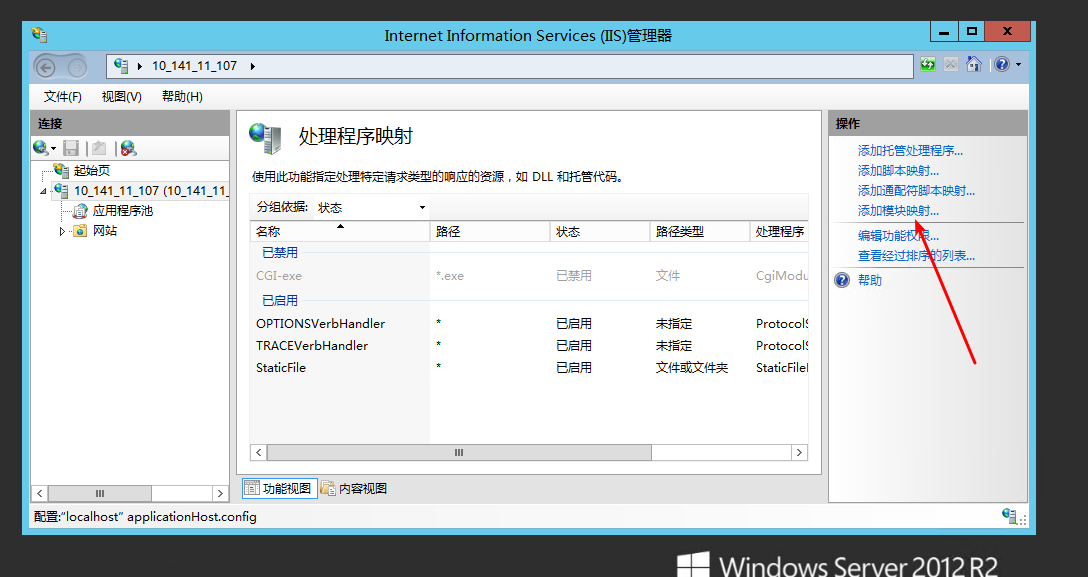
Task: Switch to the 内容视图 tab
Action: (x=354, y=489)
